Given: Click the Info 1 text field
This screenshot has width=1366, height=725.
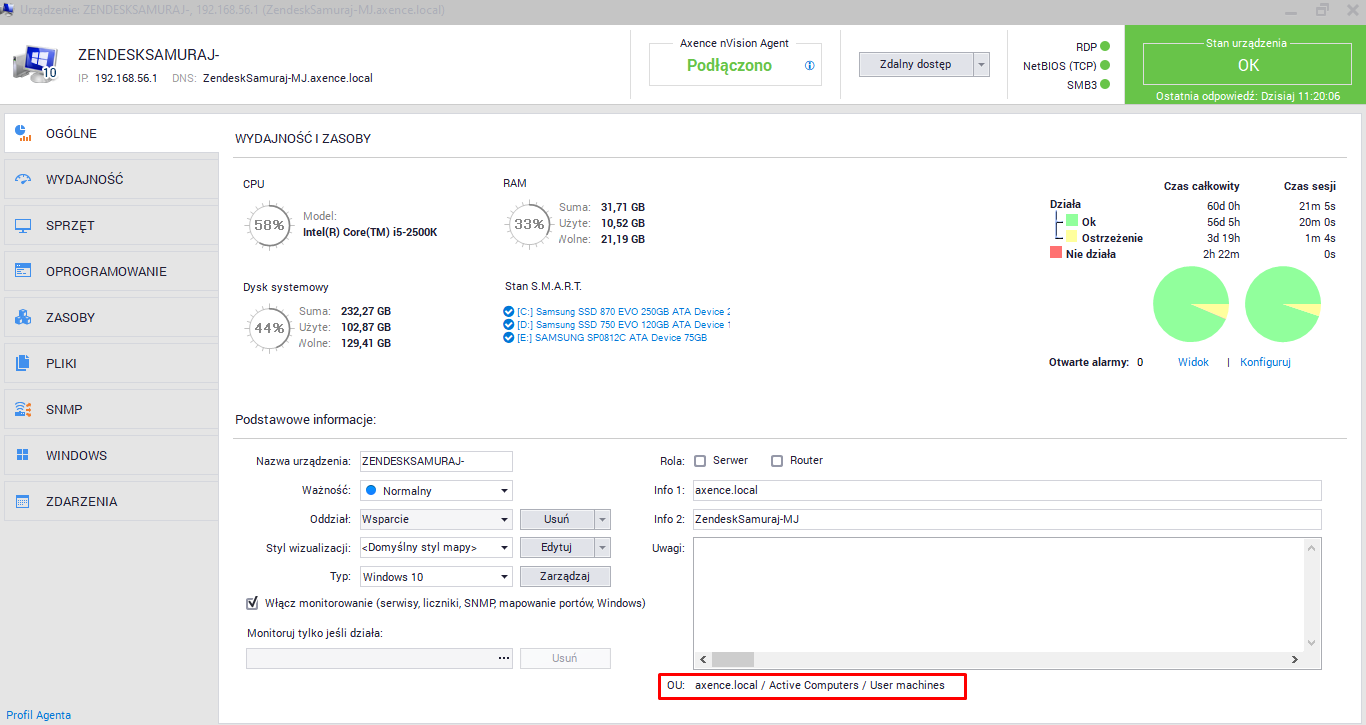Looking at the screenshot, I should [1005, 491].
